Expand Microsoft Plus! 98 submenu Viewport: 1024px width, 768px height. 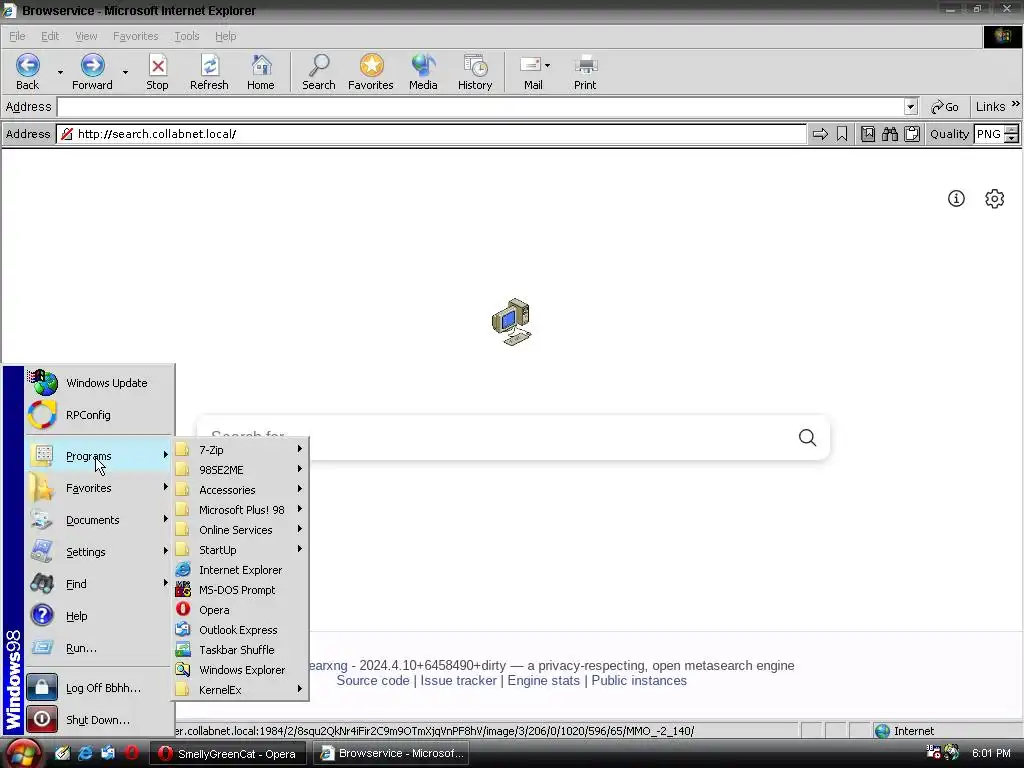point(240,510)
